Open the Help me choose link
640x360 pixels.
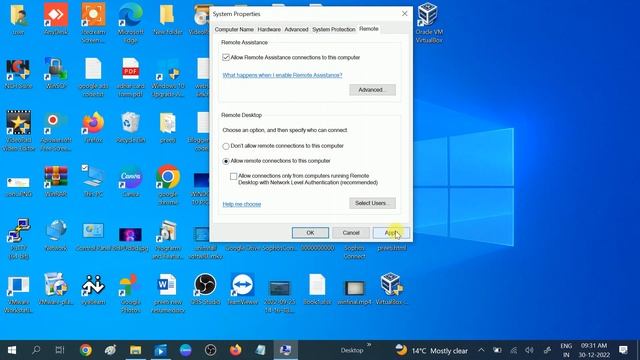pos(242,204)
